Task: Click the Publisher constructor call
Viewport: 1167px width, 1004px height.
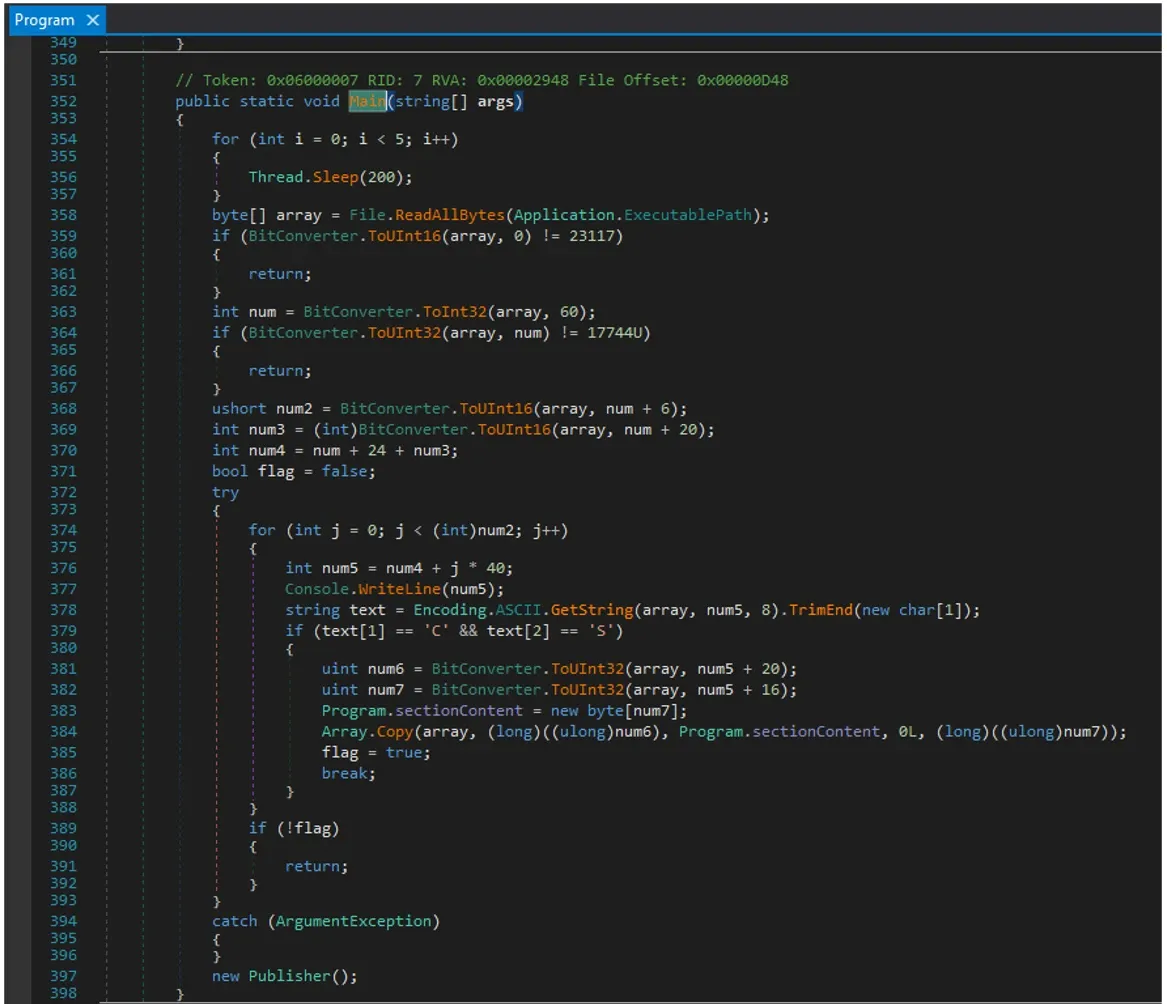Action: click(290, 976)
